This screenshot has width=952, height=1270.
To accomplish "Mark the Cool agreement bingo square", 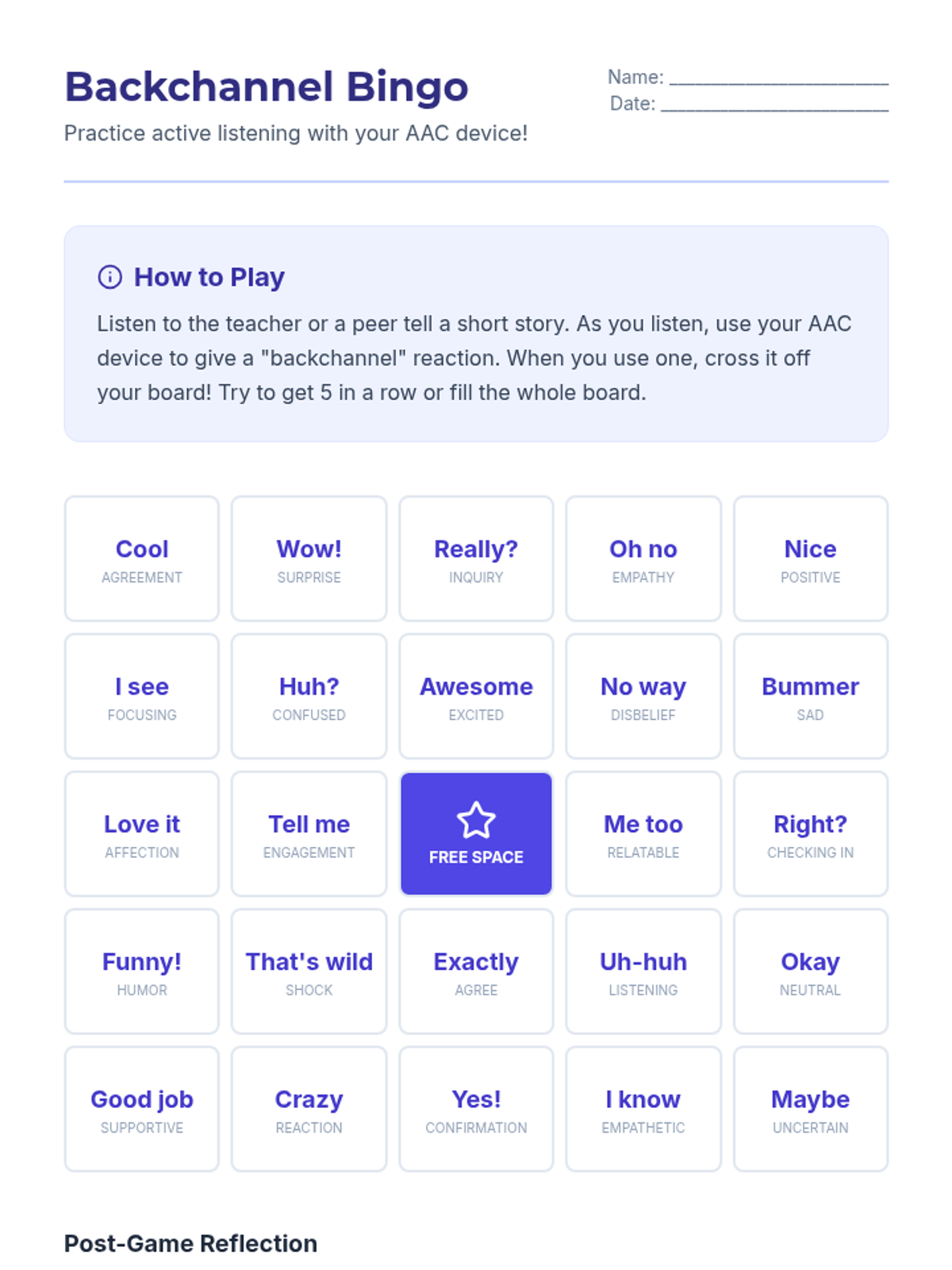I will [142, 559].
